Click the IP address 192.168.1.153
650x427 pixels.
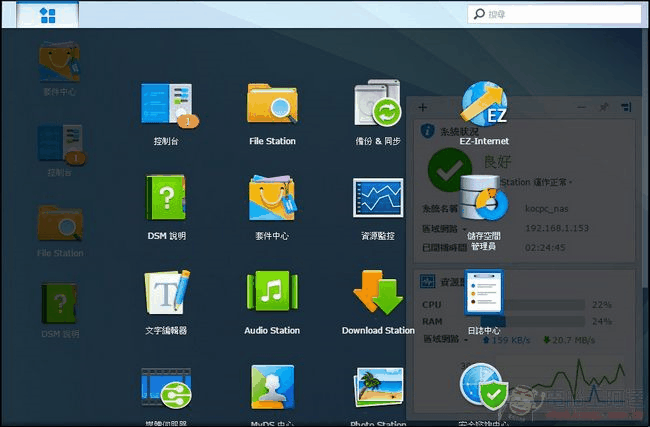(x=557, y=228)
